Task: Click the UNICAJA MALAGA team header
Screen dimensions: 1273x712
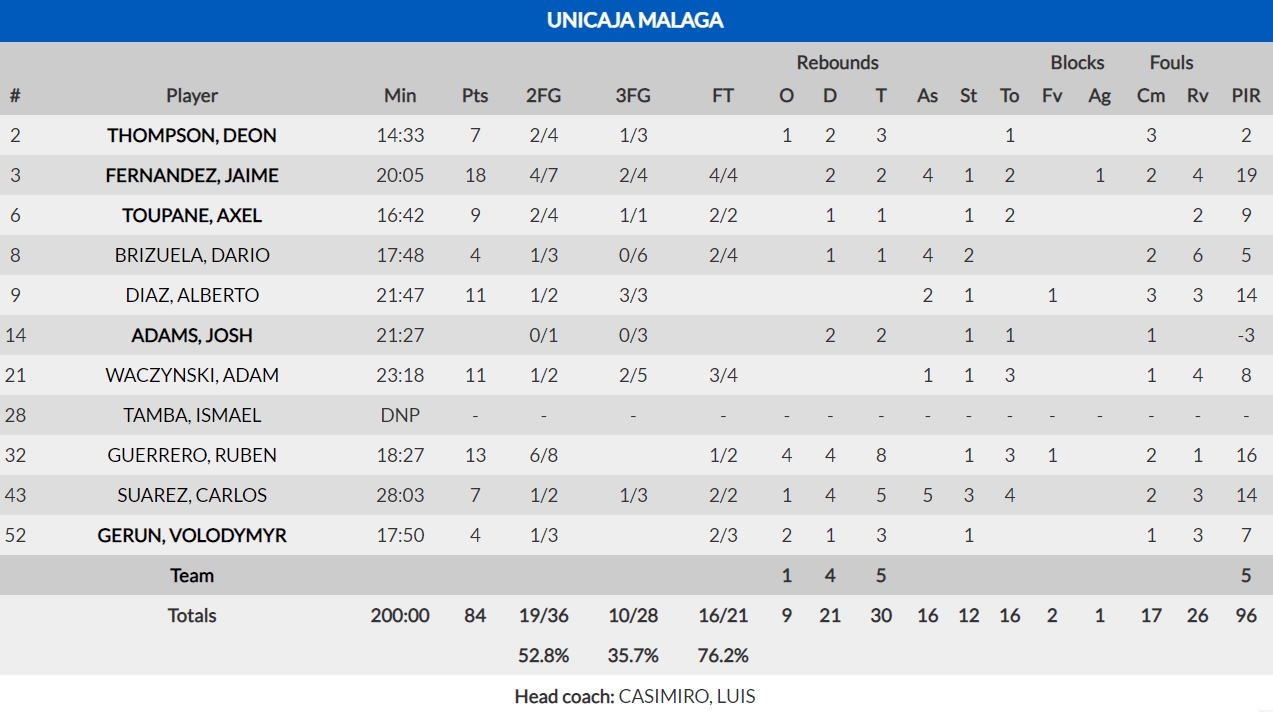Action: (x=635, y=20)
